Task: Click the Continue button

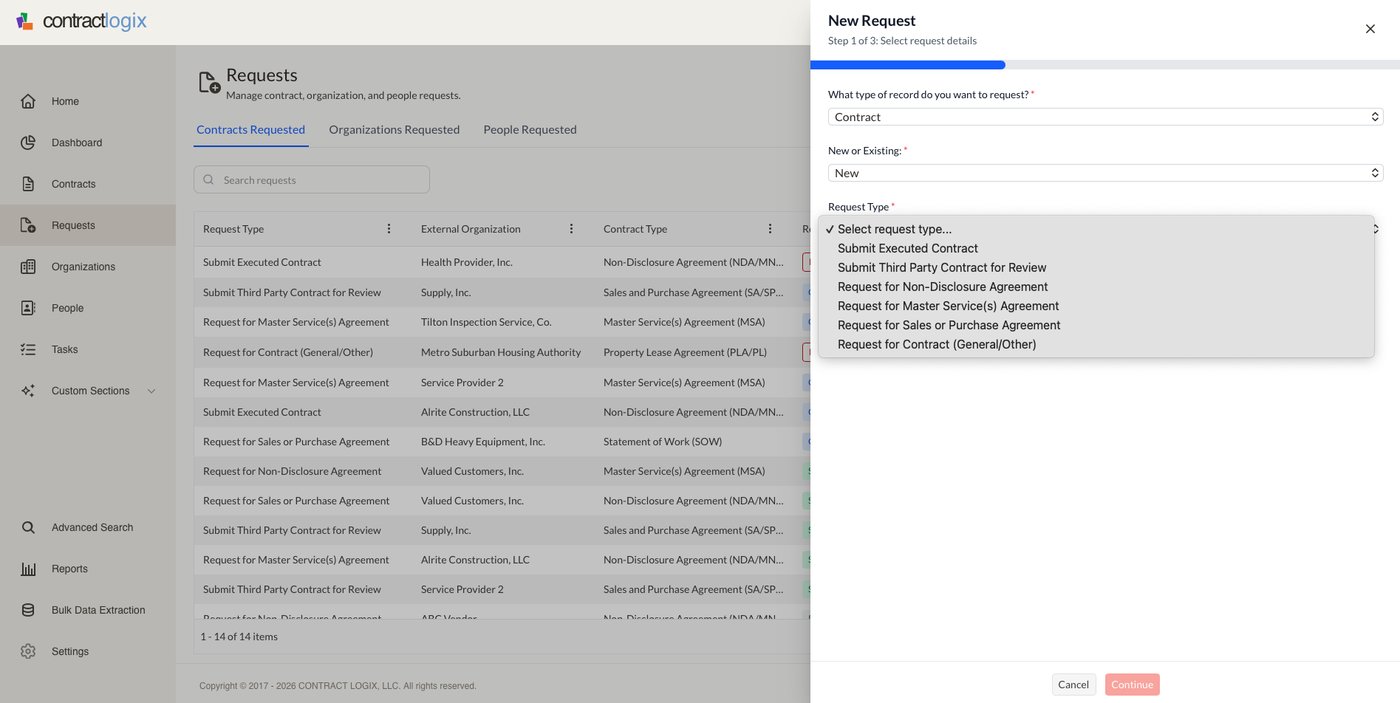Action: (1132, 685)
